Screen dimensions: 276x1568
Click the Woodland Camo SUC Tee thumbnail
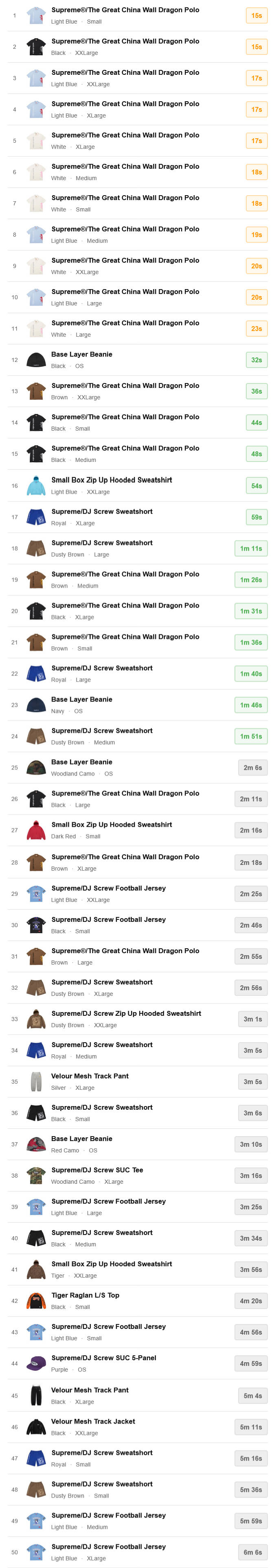(36, 1175)
